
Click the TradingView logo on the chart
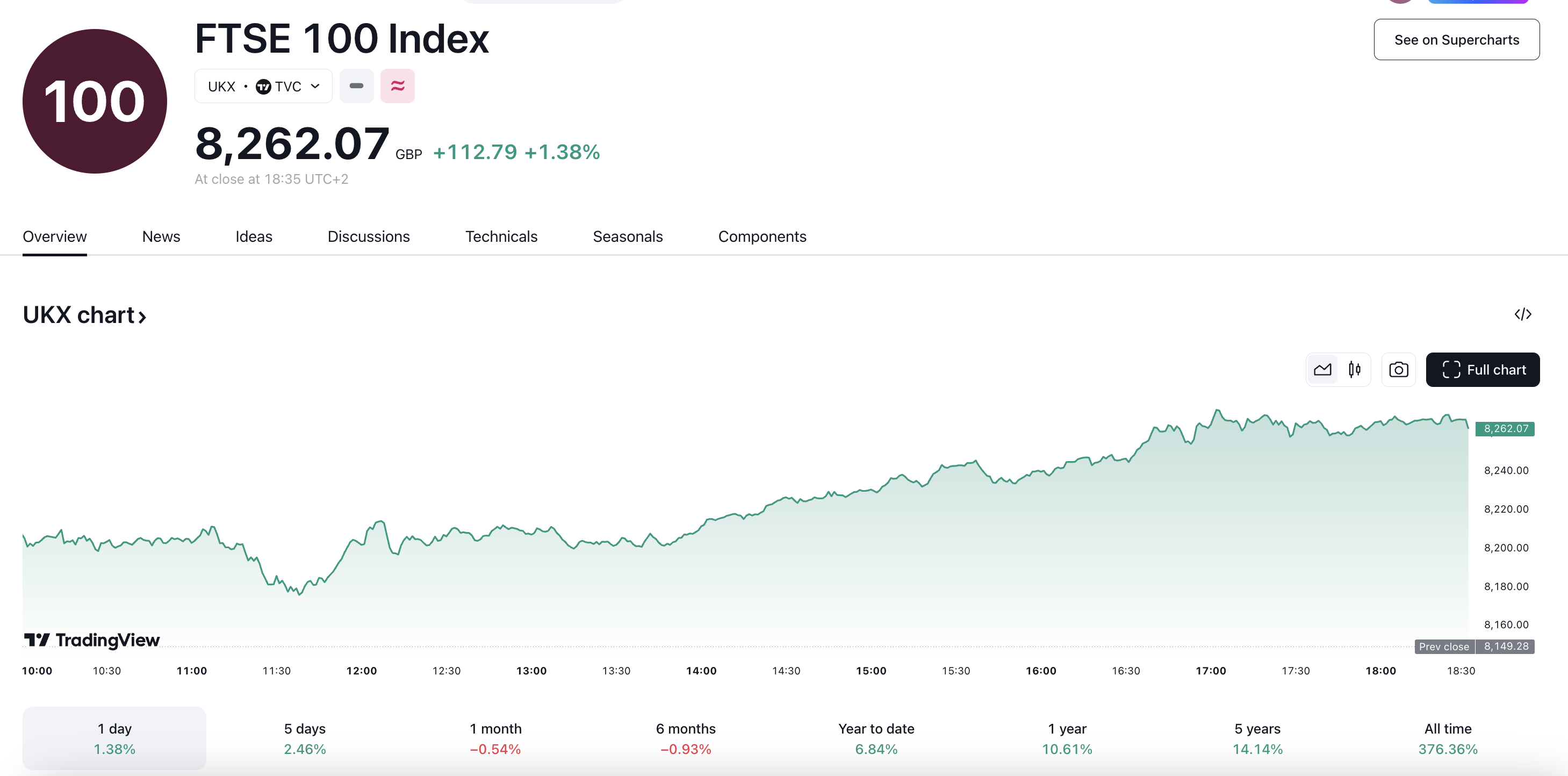[91, 640]
